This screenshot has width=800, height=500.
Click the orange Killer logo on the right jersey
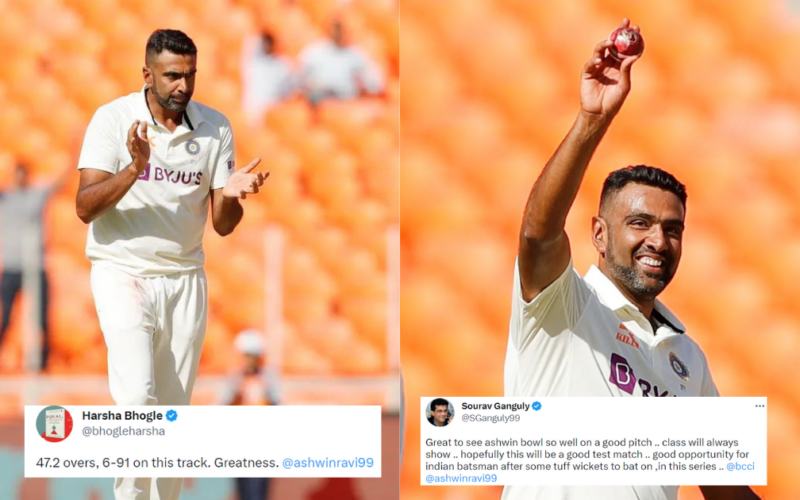(x=627, y=336)
